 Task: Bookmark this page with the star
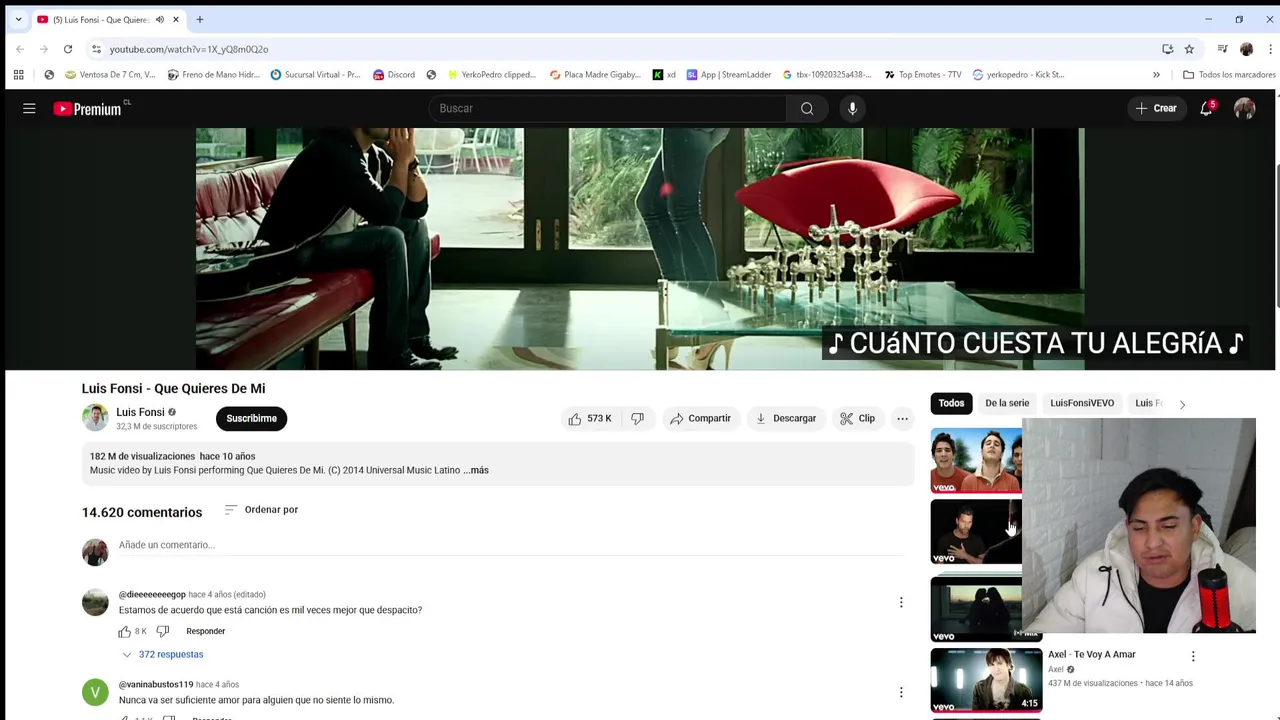(1189, 49)
